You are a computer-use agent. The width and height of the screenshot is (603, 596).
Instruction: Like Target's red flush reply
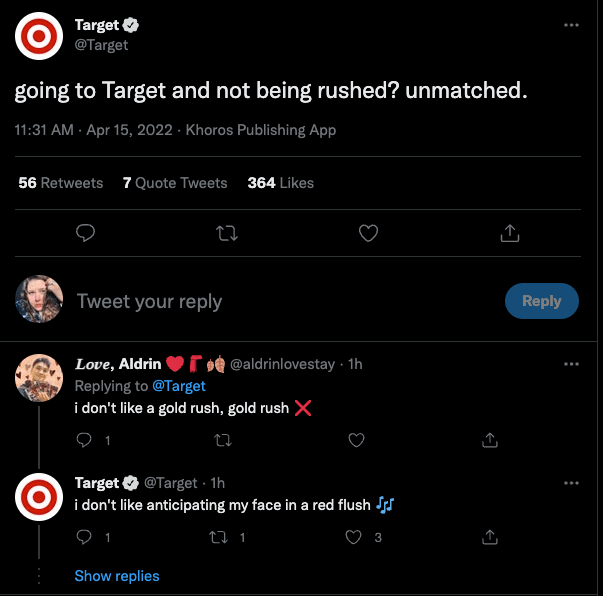(x=352, y=537)
